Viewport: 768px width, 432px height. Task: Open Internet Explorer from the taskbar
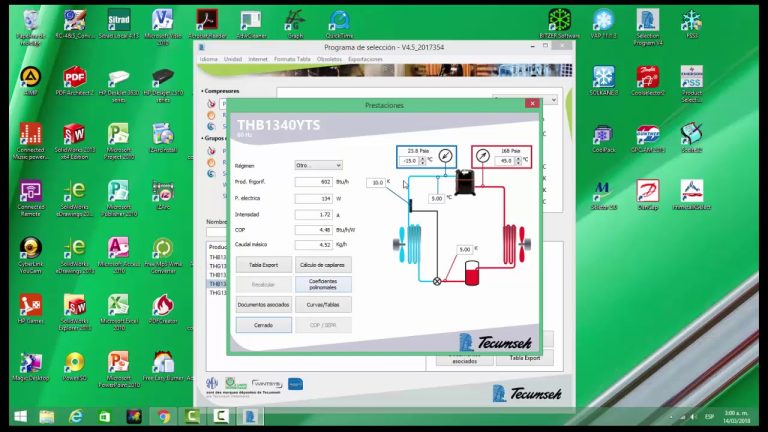(75, 417)
